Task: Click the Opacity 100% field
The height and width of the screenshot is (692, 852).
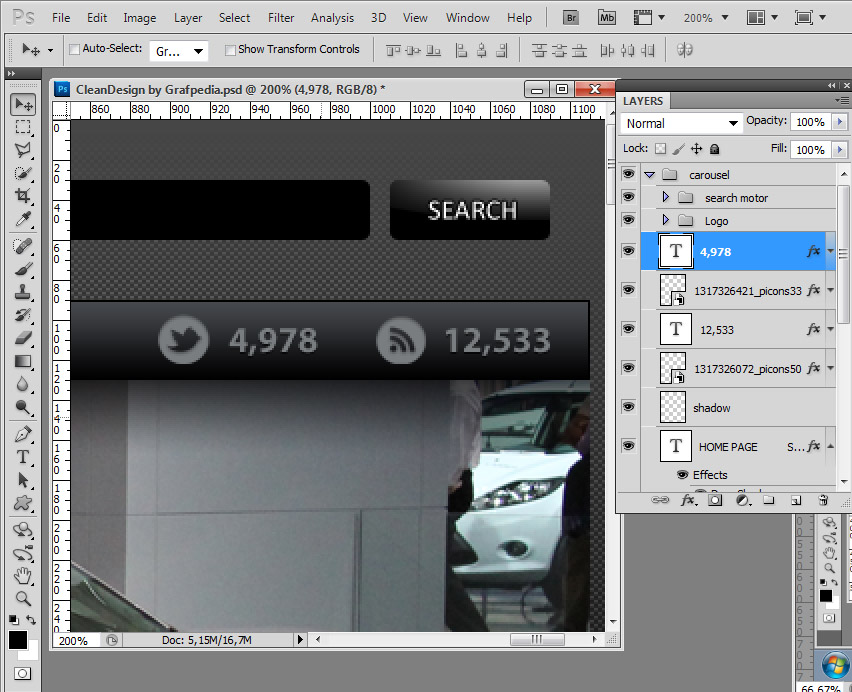Action: click(810, 122)
